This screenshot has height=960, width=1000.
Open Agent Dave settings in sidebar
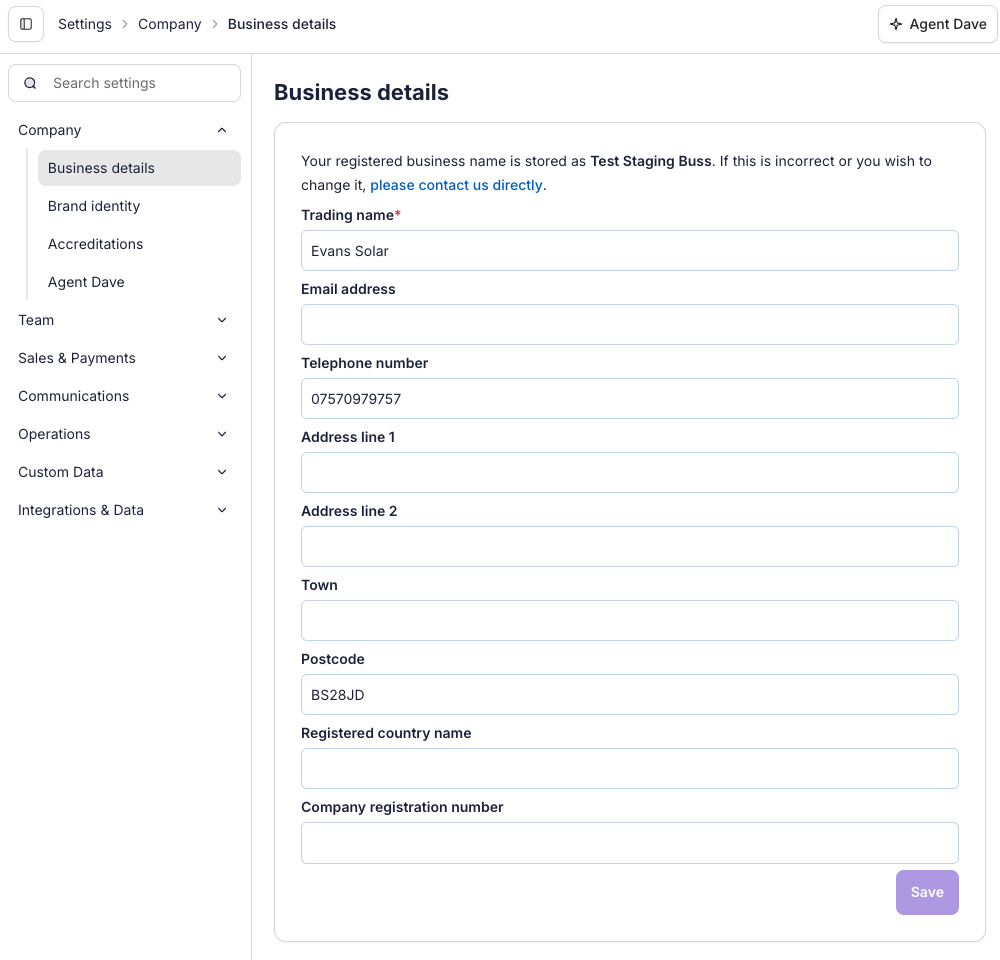[x=139, y=282]
